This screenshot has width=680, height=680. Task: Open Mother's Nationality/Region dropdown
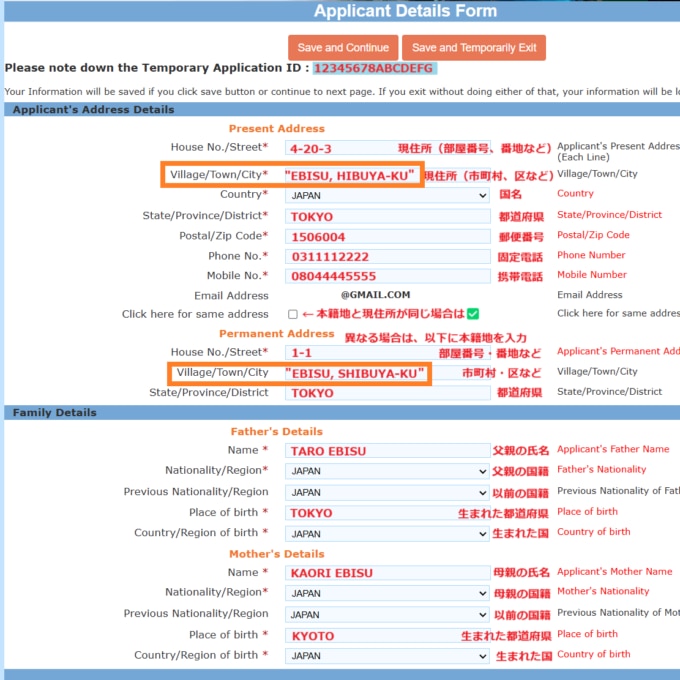387,593
